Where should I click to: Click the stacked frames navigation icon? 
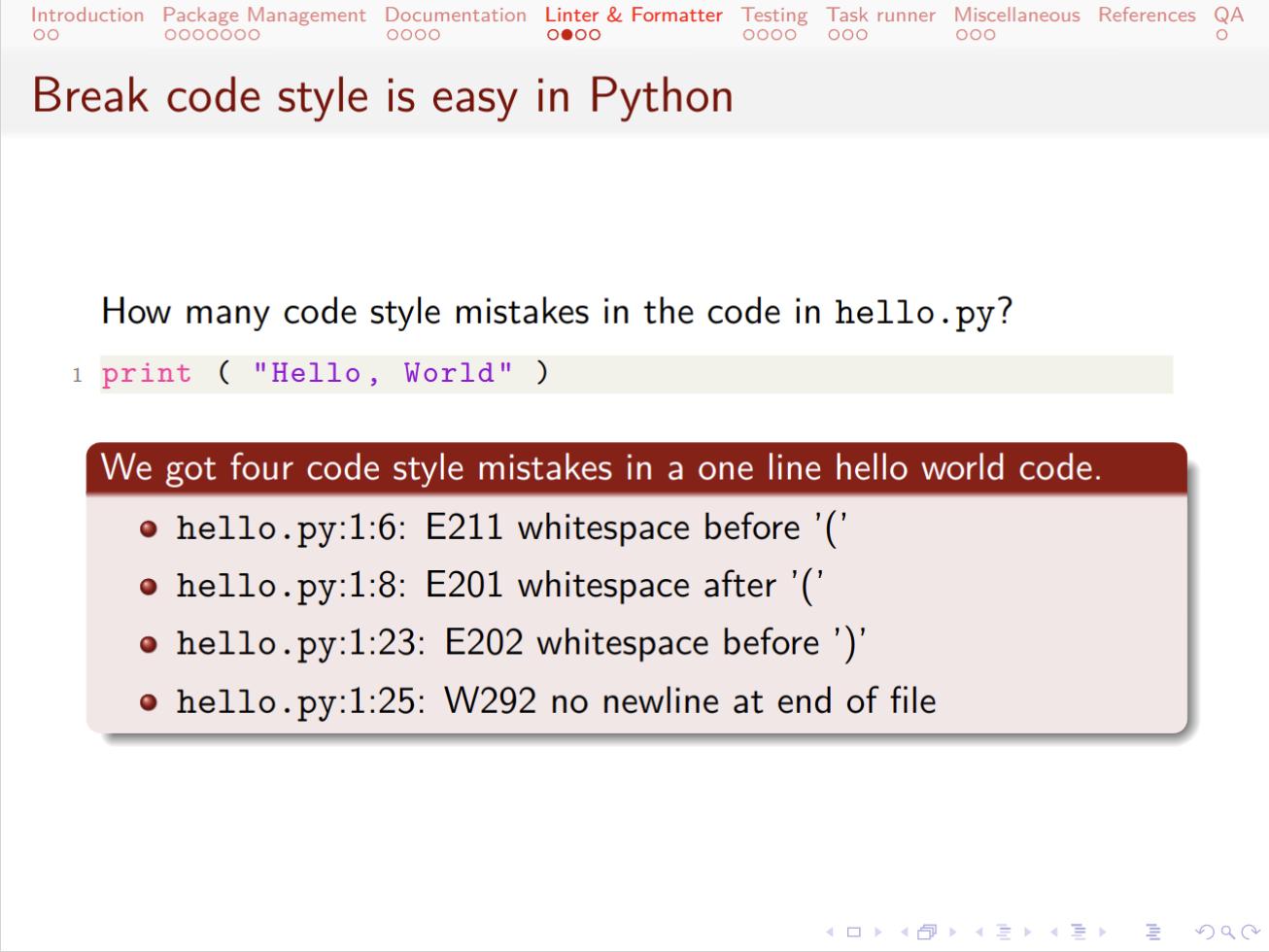click(x=927, y=933)
